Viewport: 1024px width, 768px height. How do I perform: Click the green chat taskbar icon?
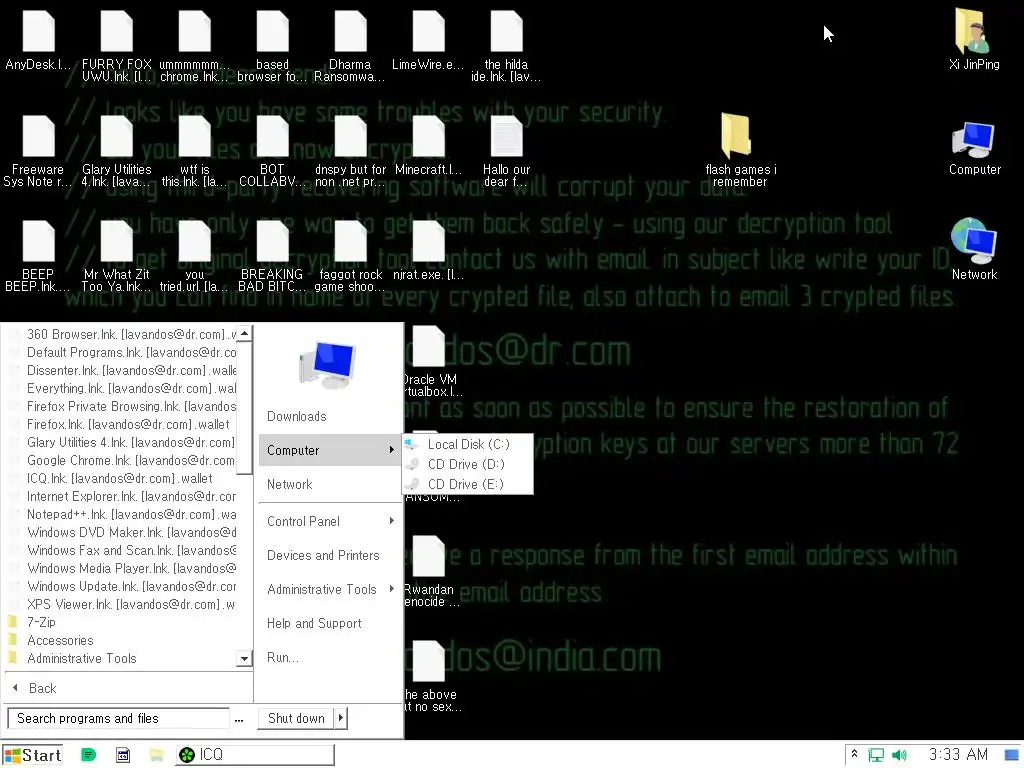[89, 755]
